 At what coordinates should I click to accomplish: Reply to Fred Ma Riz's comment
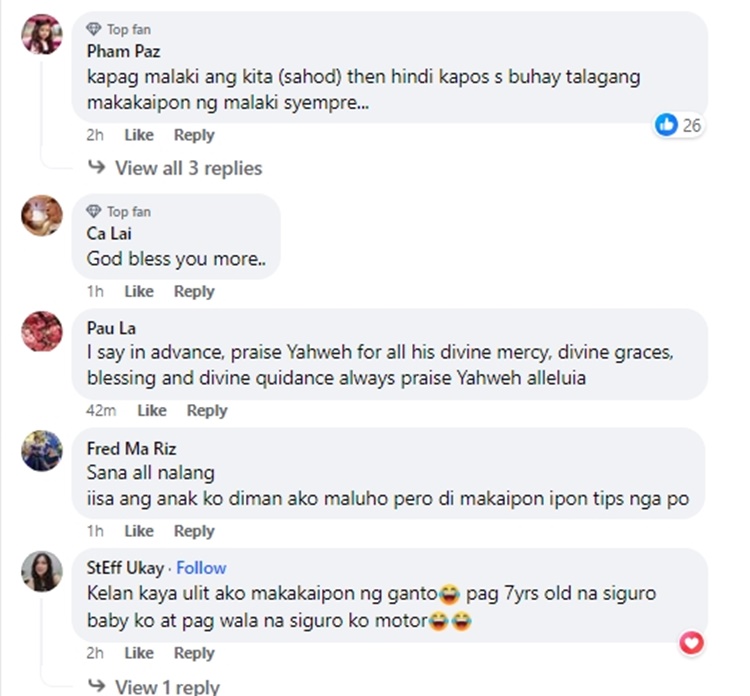tap(194, 531)
